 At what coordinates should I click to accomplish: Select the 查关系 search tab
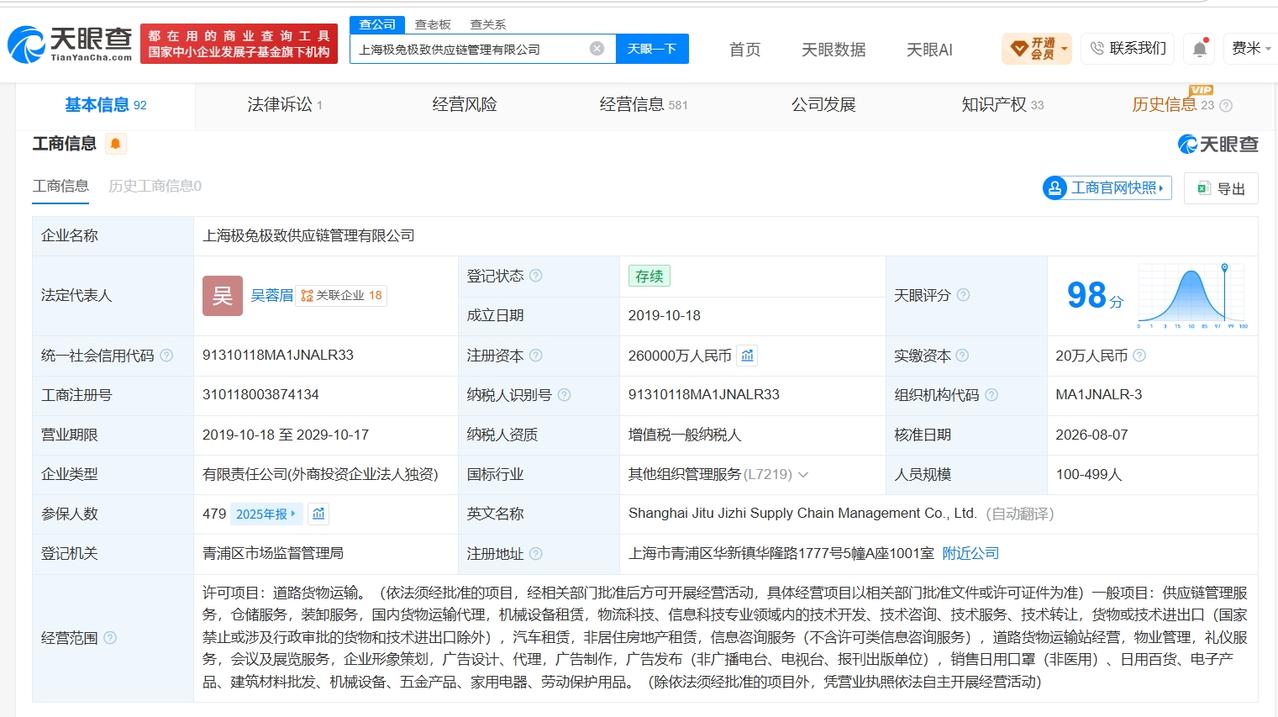click(488, 24)
